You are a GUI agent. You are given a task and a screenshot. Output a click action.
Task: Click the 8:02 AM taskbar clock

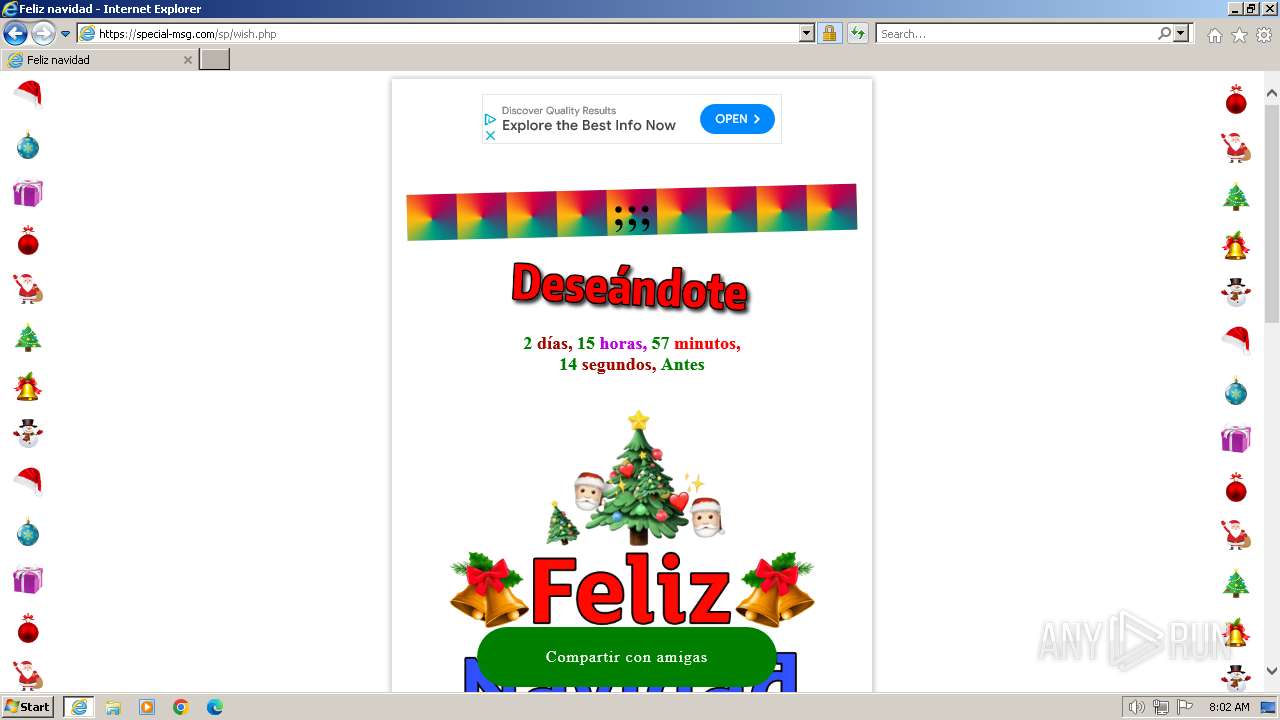(1229, 707)
